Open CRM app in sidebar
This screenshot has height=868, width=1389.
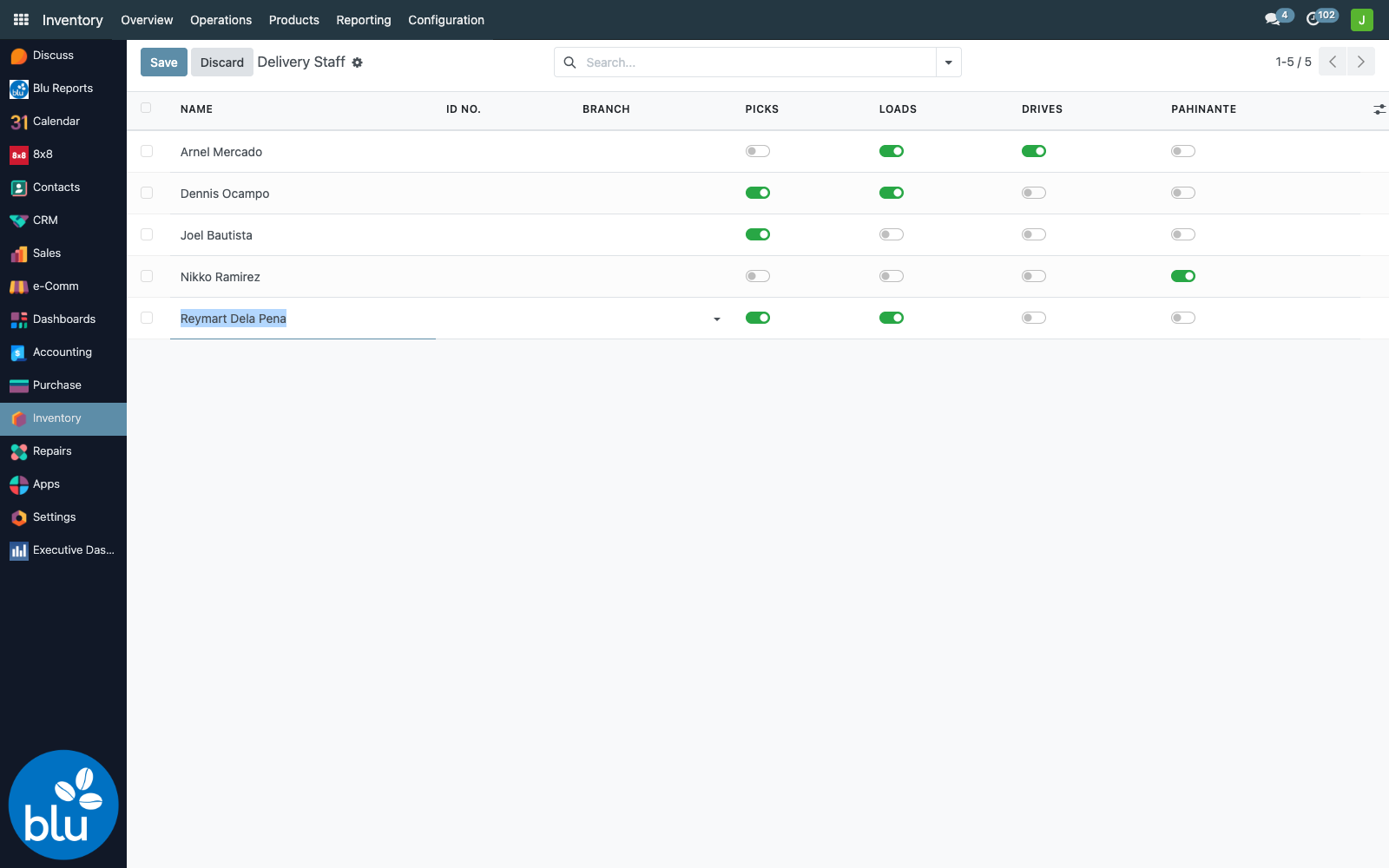(63, 220)
